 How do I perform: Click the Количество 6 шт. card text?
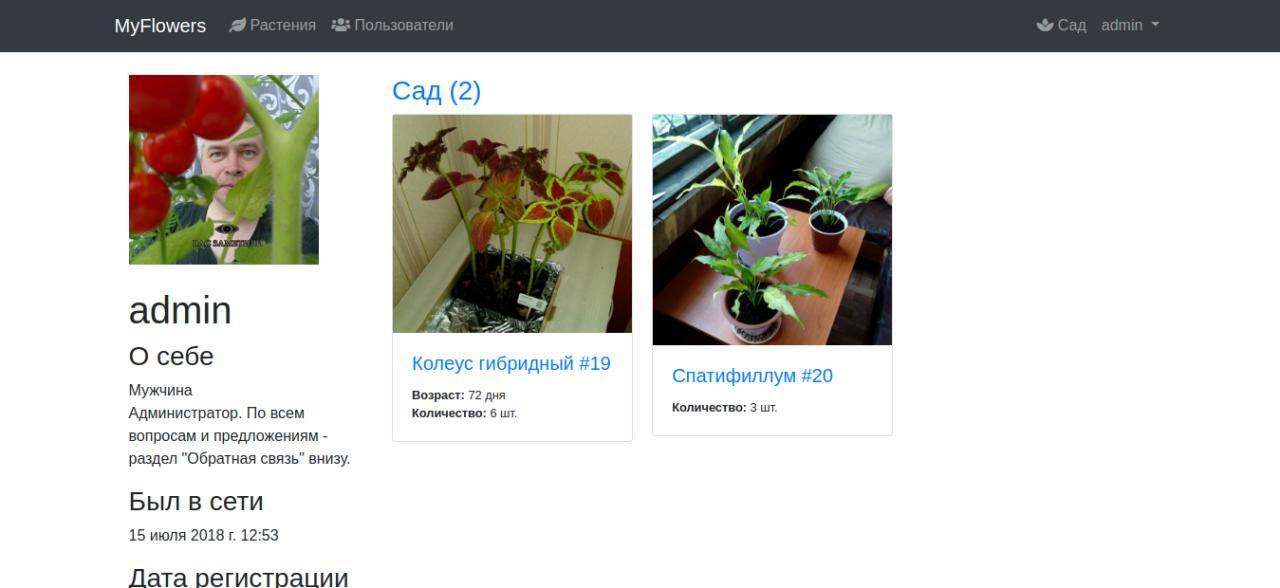point(464,413)
